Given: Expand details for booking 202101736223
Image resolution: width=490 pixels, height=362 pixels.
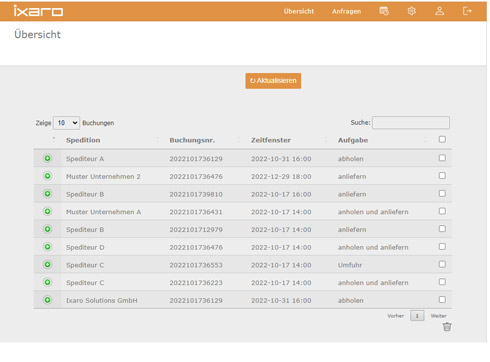Looking at the screenshot, I should (x=48, y=282).
